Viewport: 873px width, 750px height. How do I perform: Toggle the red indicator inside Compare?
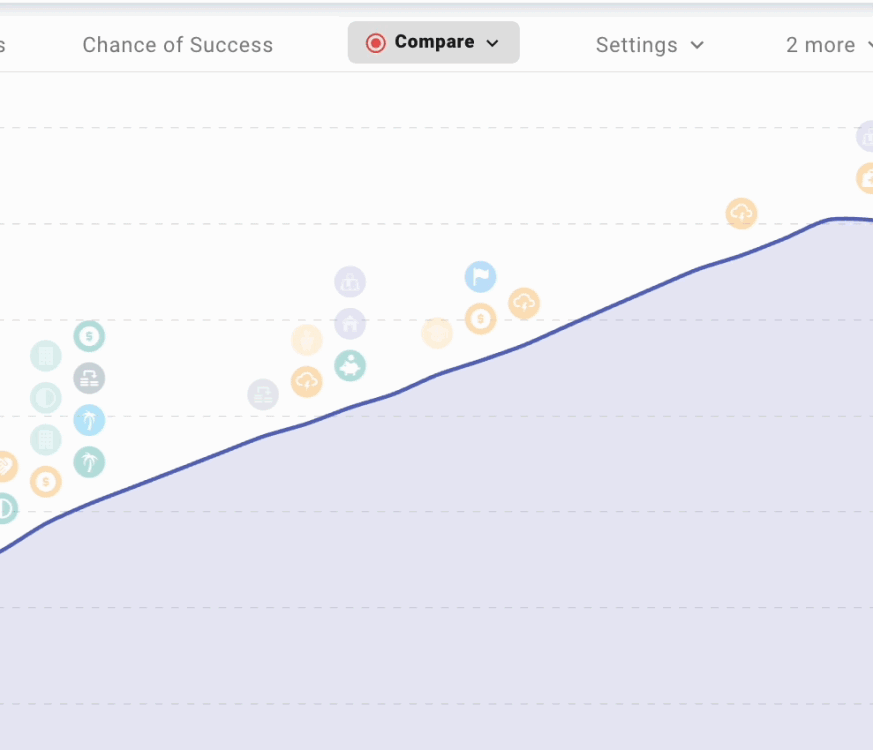(x=377, y=42)
